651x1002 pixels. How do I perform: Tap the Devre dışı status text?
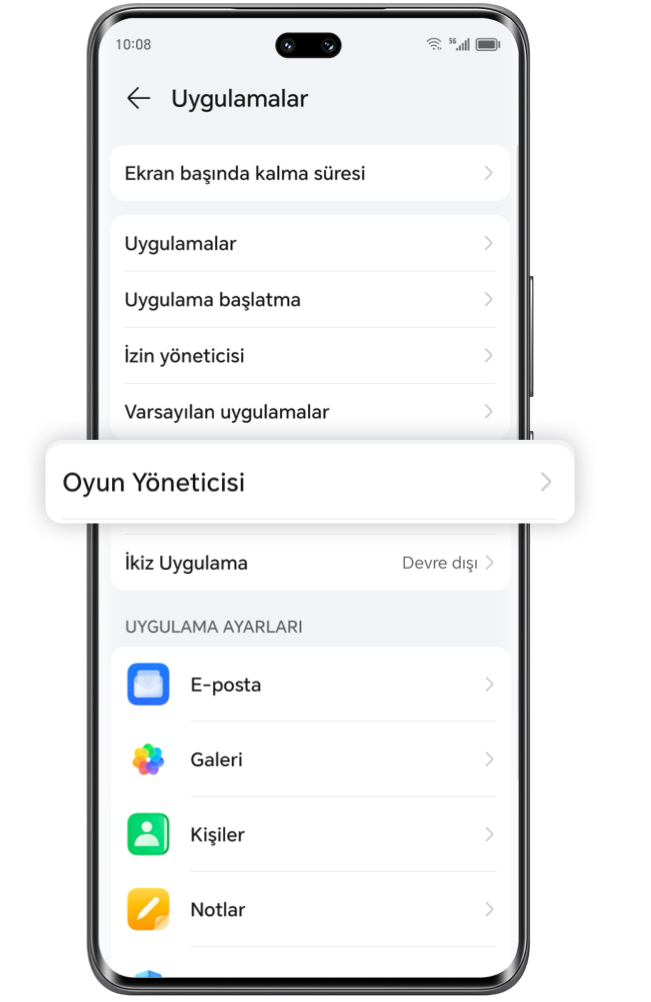pyautogui.click(x=440, y=563)
